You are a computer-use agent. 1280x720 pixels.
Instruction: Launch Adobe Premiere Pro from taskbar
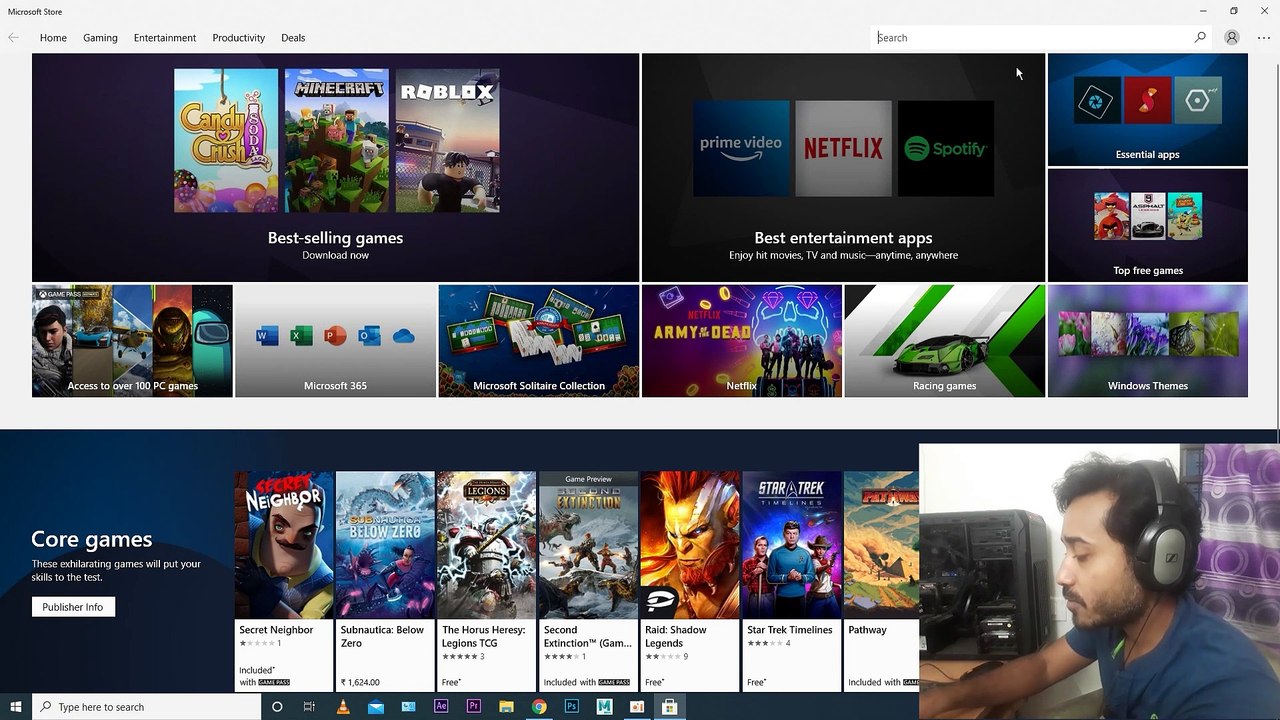tap(474, 707)
